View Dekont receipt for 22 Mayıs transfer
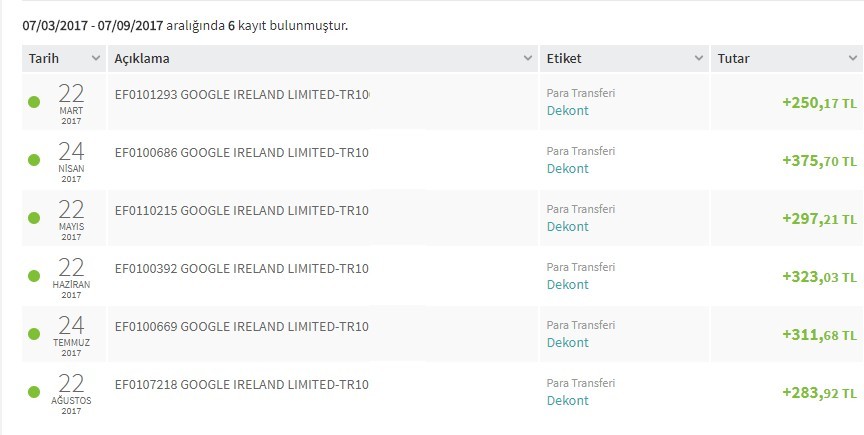Viewport: 864px width, 435px height. [x=568, y=226]
